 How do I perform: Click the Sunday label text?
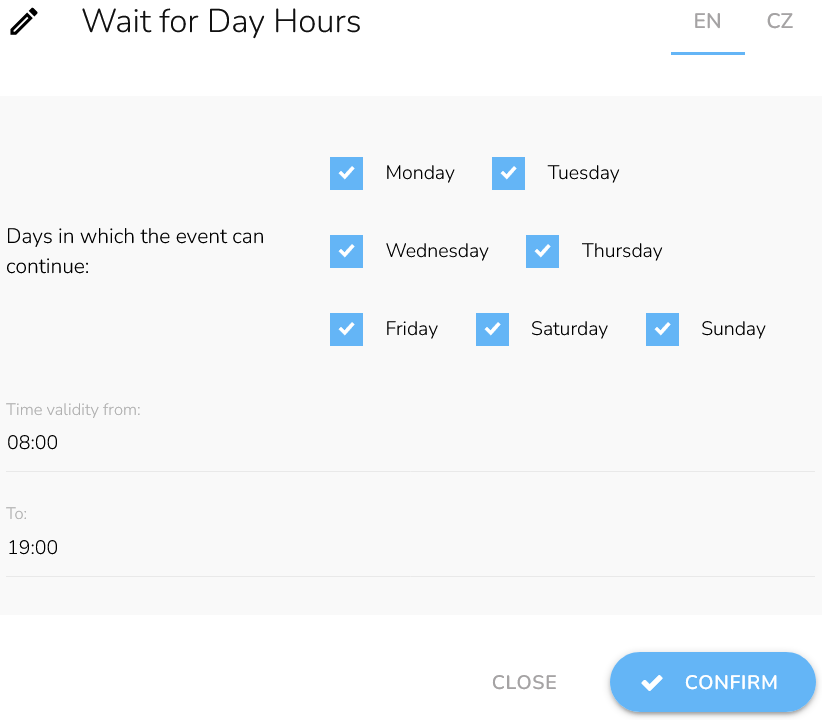pyautogui.click(x=733, y=329)
